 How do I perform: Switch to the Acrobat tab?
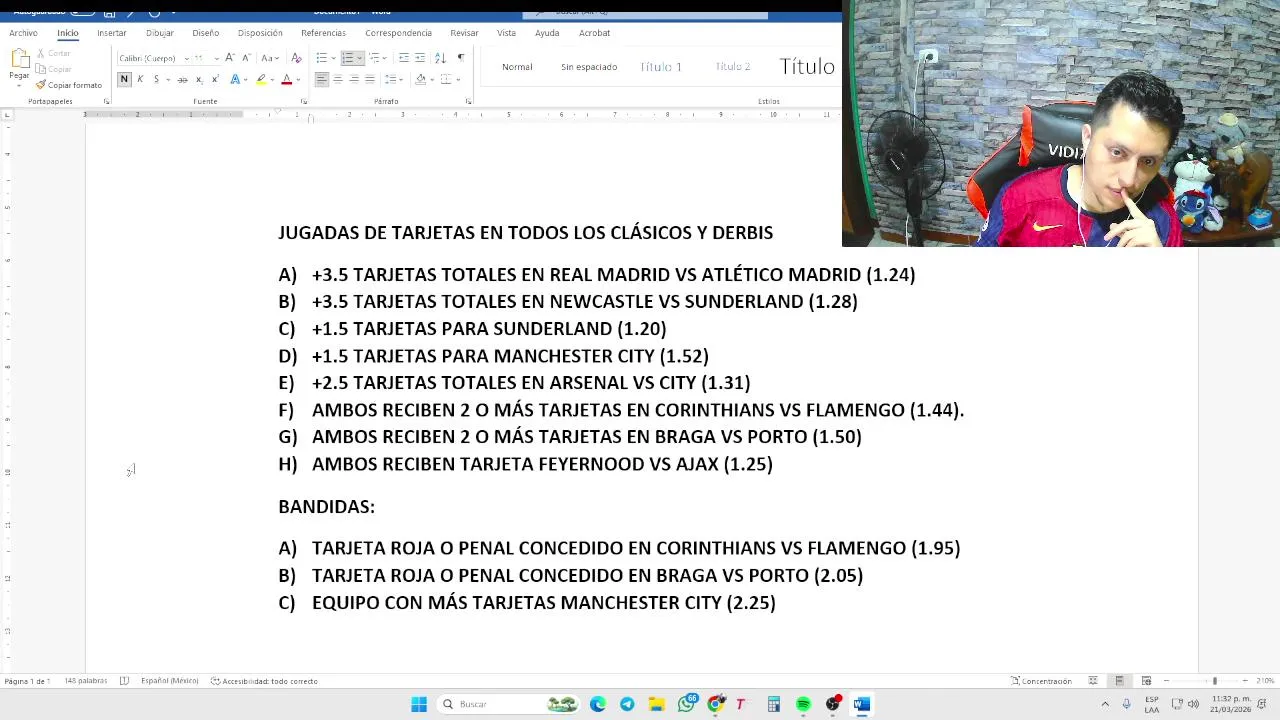pyautogui.click(x=594, y=33)
